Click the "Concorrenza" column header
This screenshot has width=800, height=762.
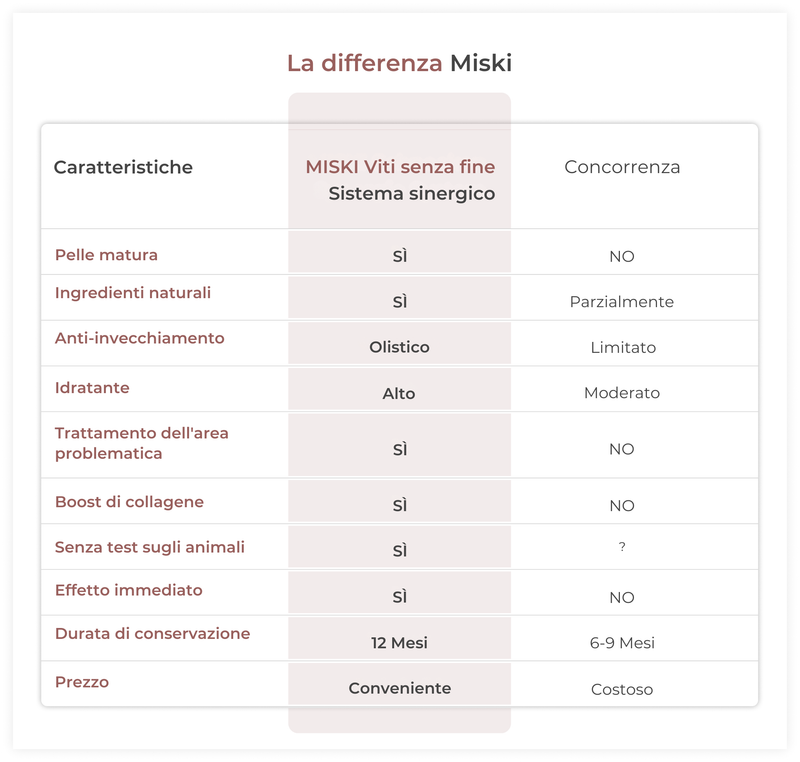[622, 167]
